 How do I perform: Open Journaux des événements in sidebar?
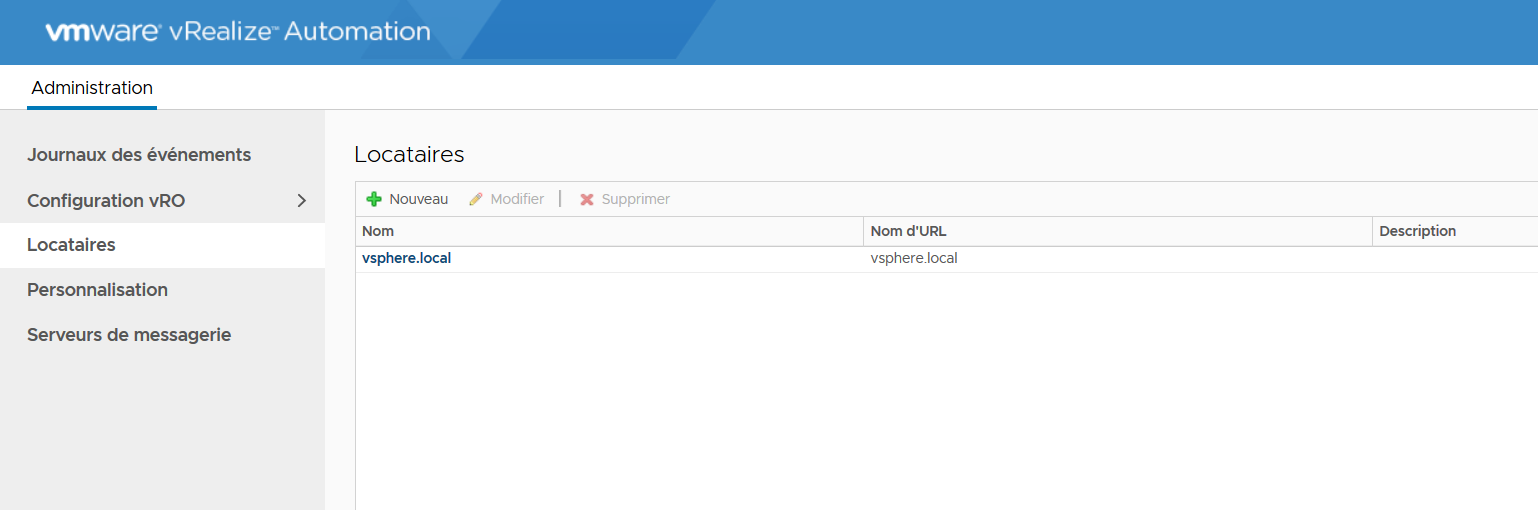pyautogui.click(x=139, y=155)
